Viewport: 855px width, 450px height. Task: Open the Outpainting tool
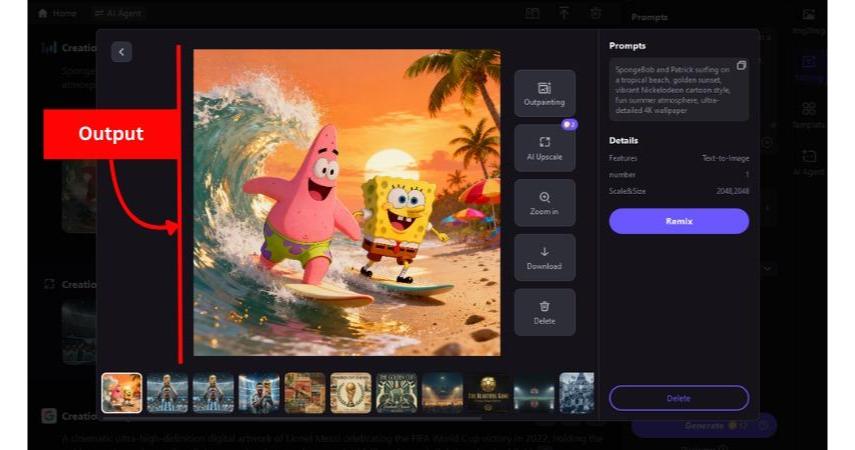(x=544, y=93)
